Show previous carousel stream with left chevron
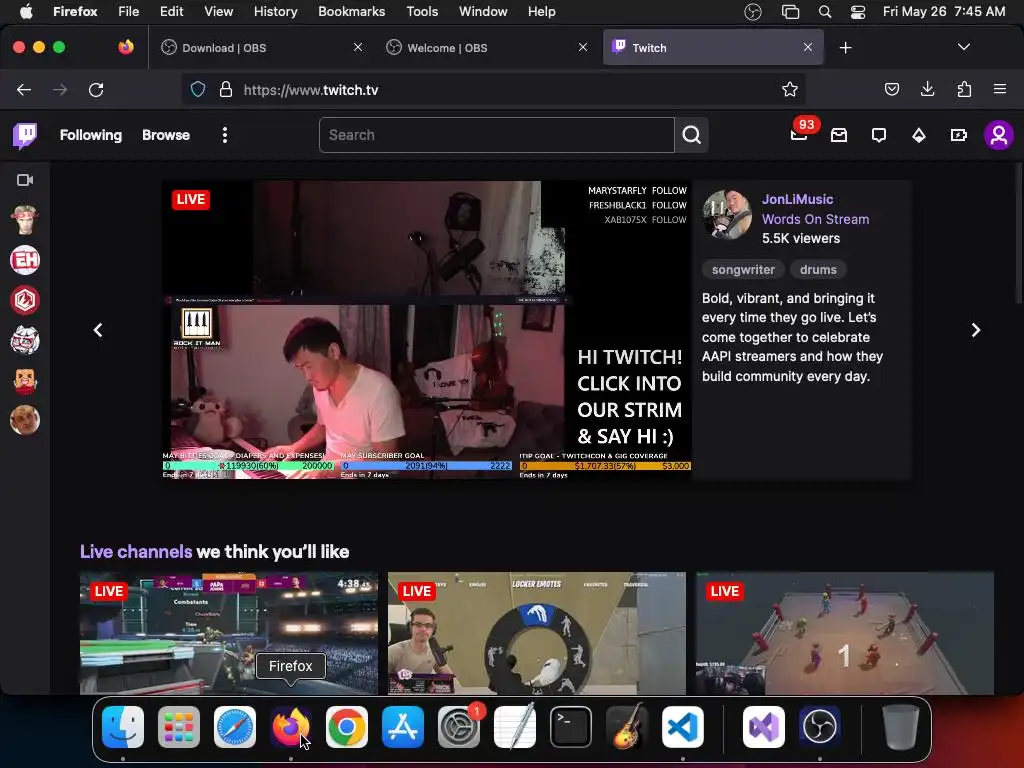The height and width of the screenshot is (768, 1024). click(98, 330)
